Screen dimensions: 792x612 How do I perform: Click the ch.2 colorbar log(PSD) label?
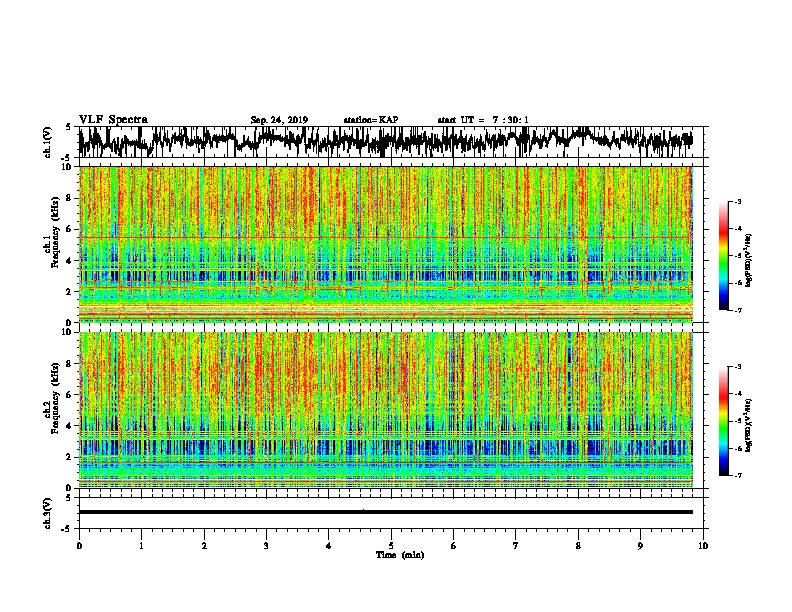[x=749, y=425]
